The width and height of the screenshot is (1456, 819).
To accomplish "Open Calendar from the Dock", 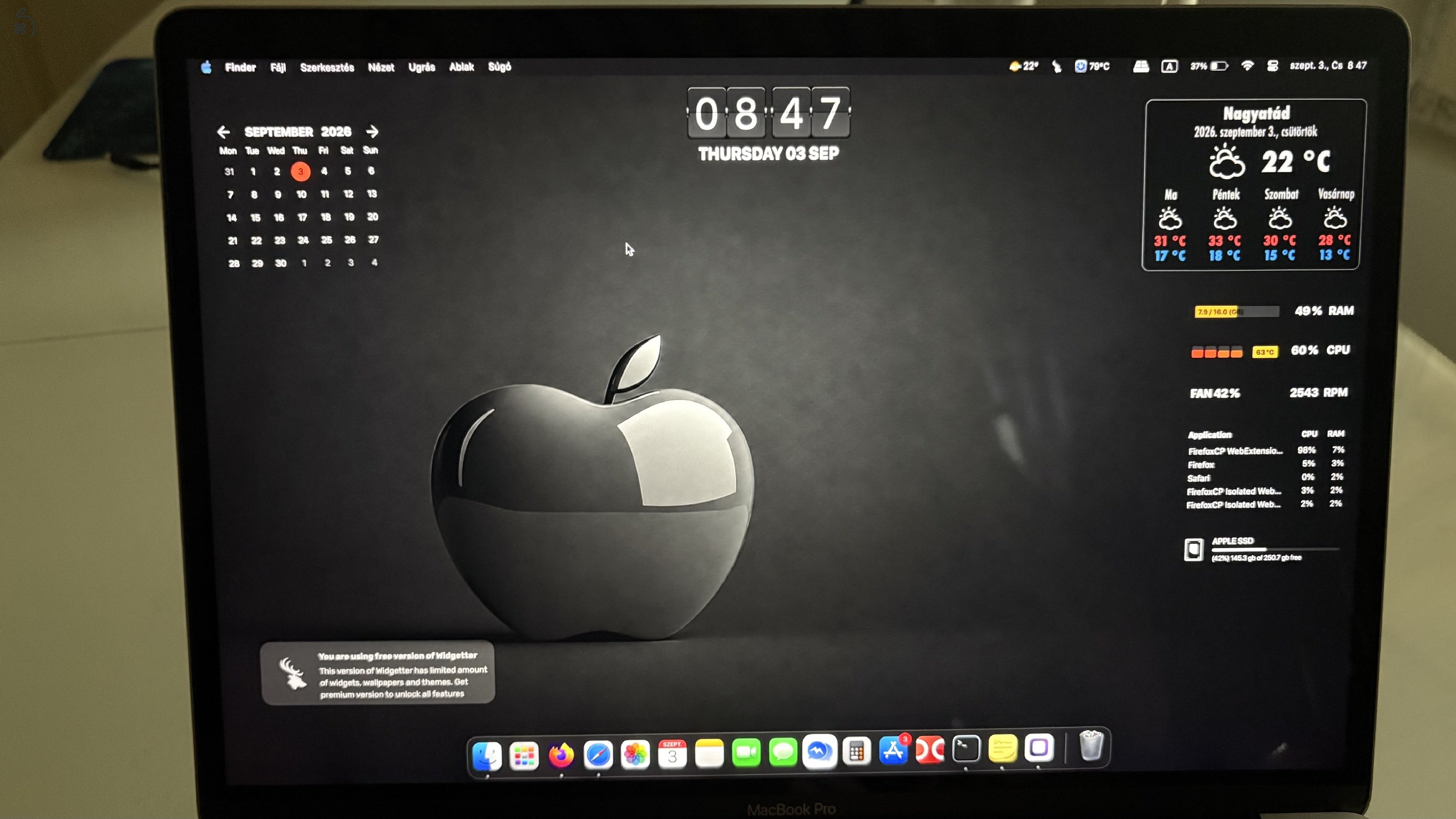I will (672, 754).
